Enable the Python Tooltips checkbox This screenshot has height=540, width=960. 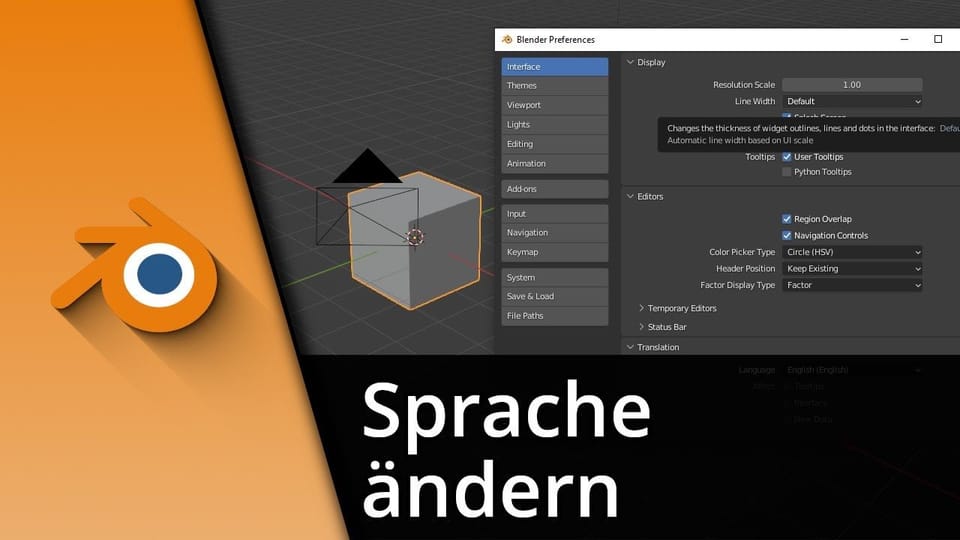(x=787, y=172)
